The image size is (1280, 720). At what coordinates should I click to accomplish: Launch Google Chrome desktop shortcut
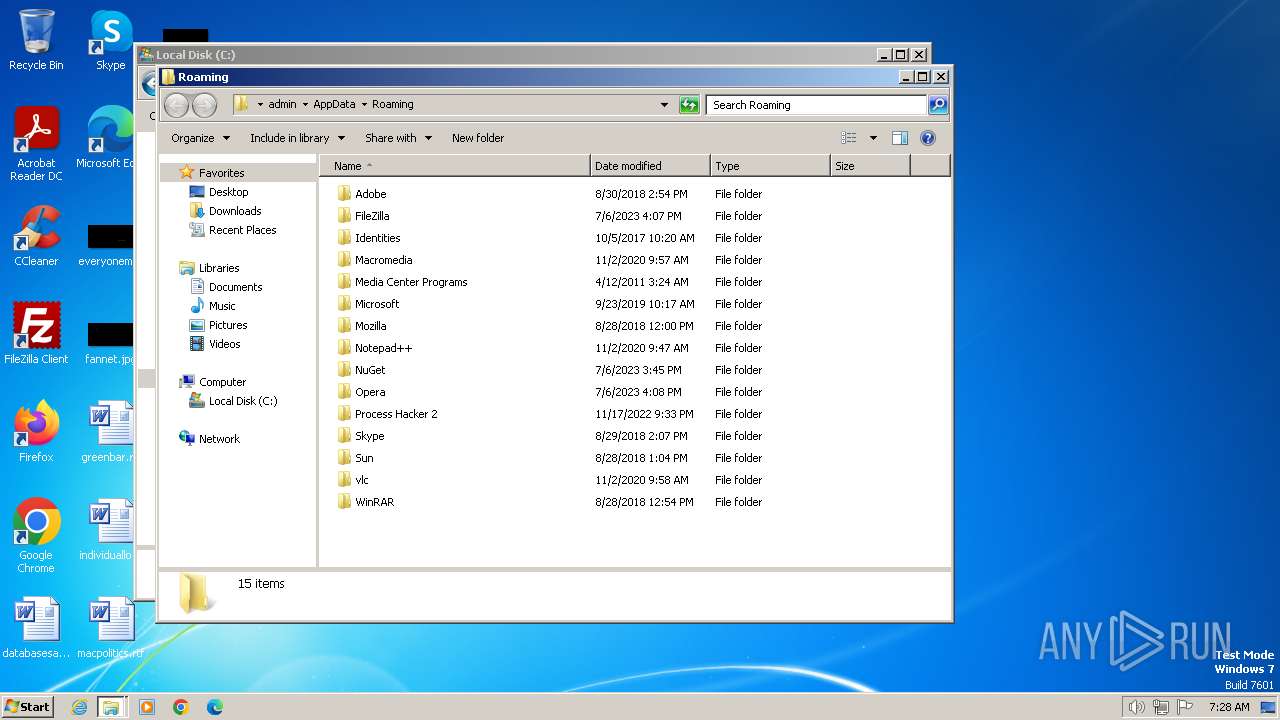pos(36,536)
